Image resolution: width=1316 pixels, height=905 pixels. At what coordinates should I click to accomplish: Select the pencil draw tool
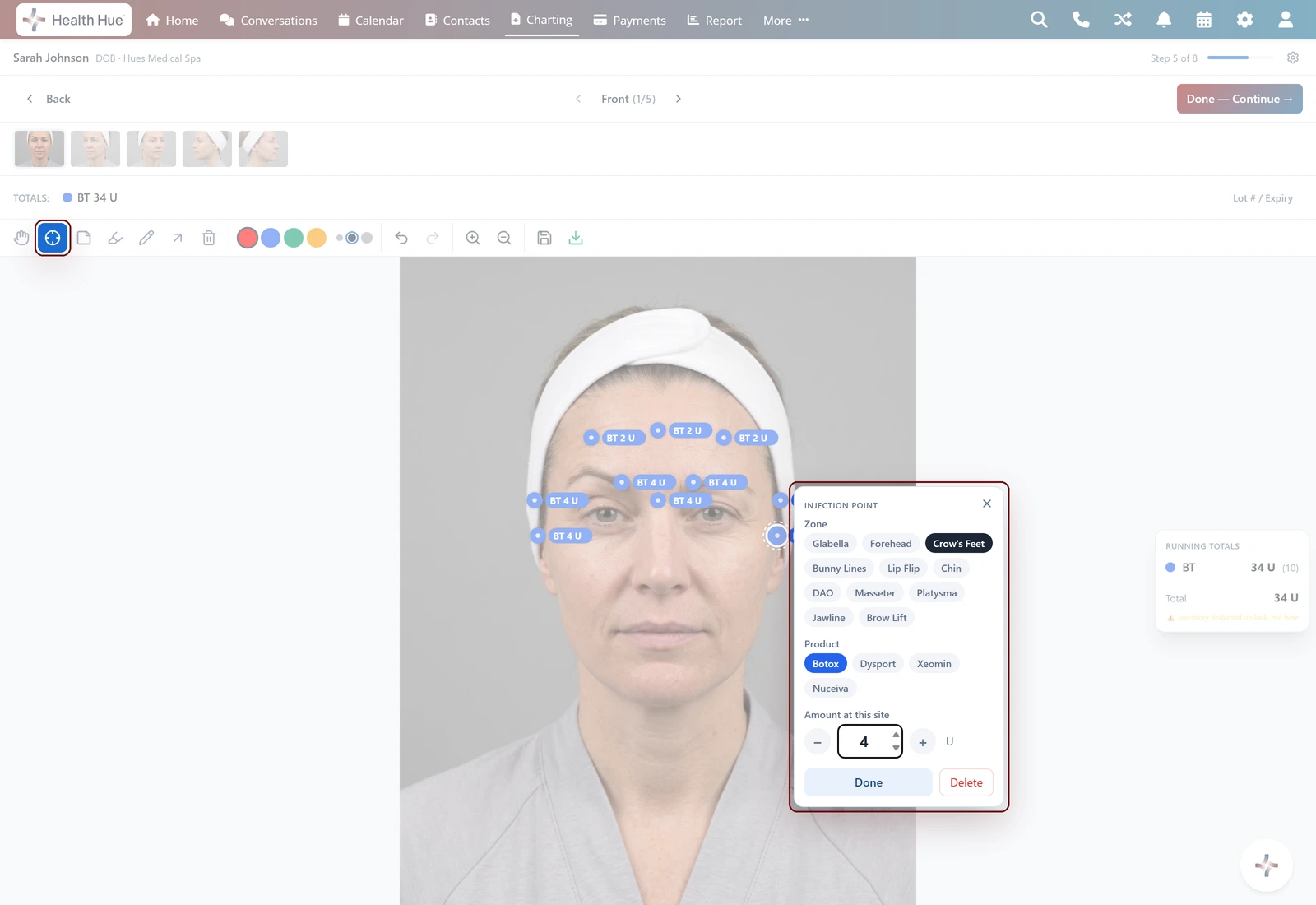click(x=146, y=238)
